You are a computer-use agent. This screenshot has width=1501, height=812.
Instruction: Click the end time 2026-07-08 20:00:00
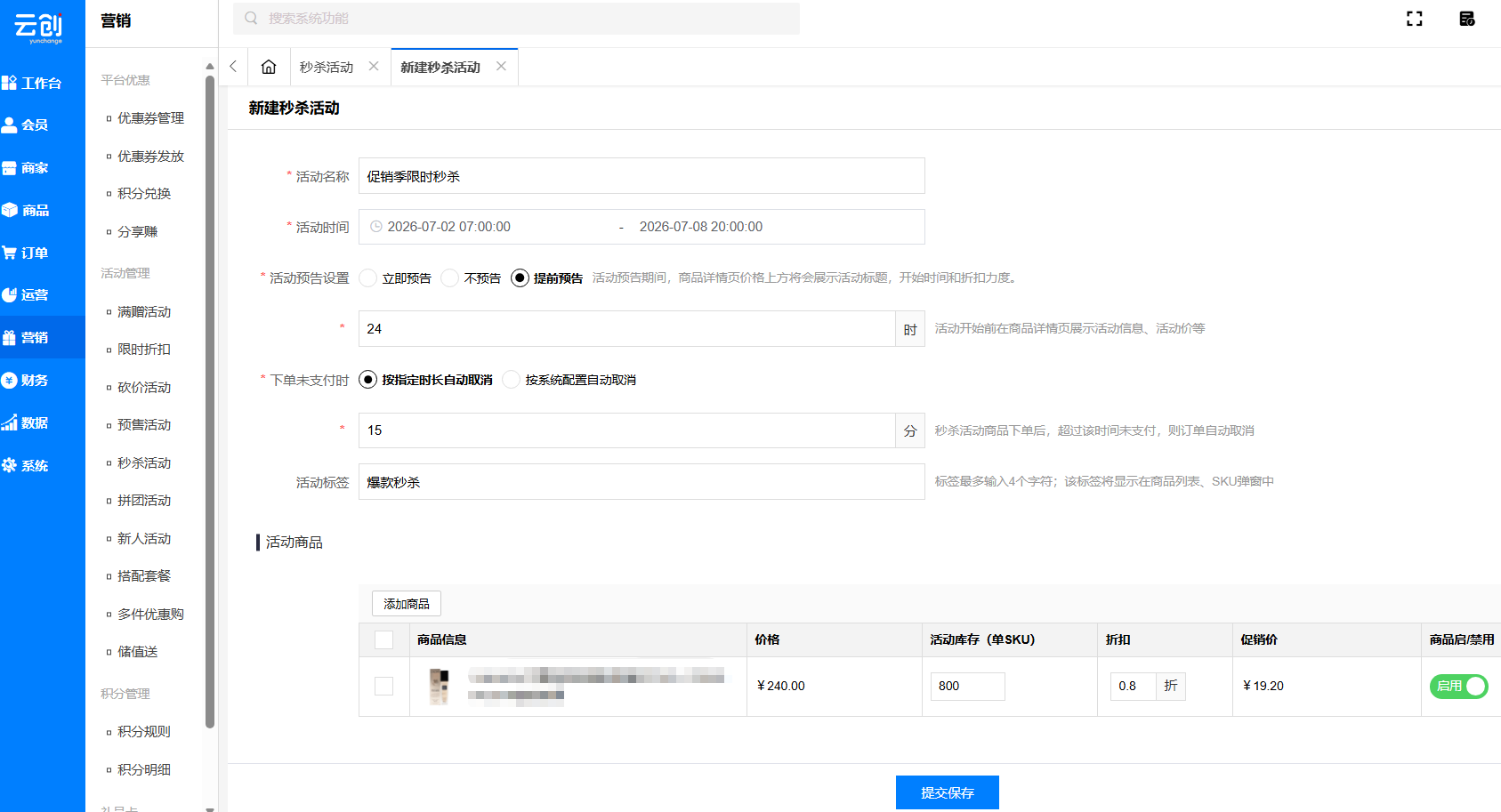tap(701, 227)
